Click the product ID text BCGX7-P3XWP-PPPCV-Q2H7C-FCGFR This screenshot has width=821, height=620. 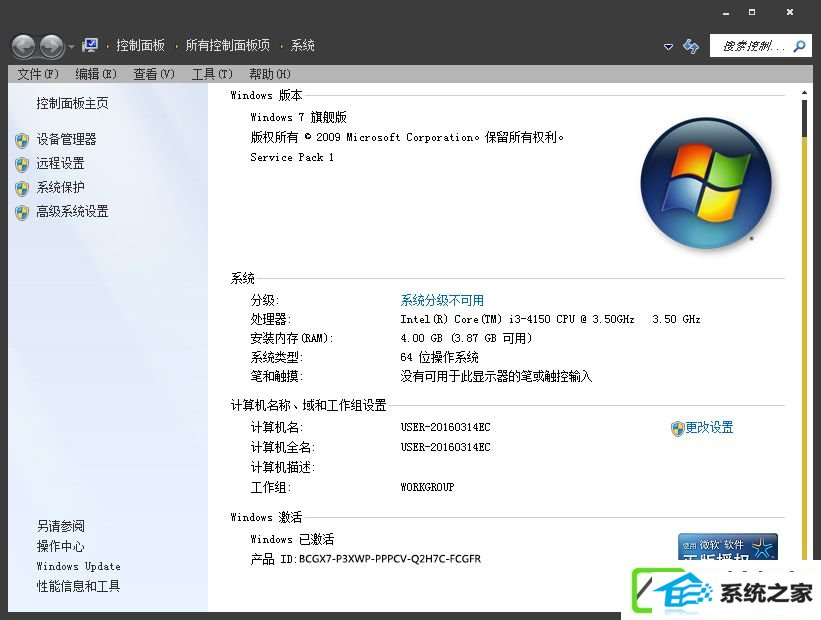390,559
